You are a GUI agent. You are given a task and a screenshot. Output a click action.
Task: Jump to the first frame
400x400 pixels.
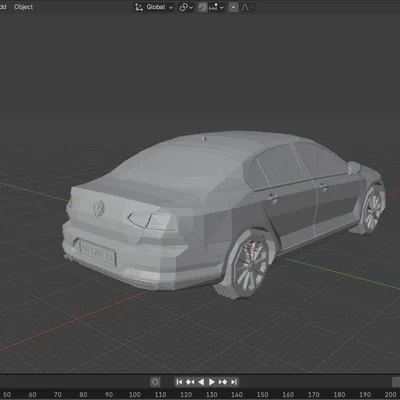point(179,382)
